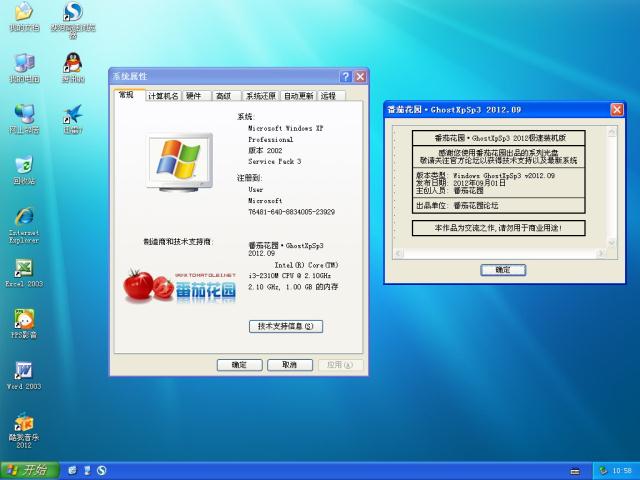640x480 pixels.
Task: Close the 系统属性 dialog window
Action: 360,76
